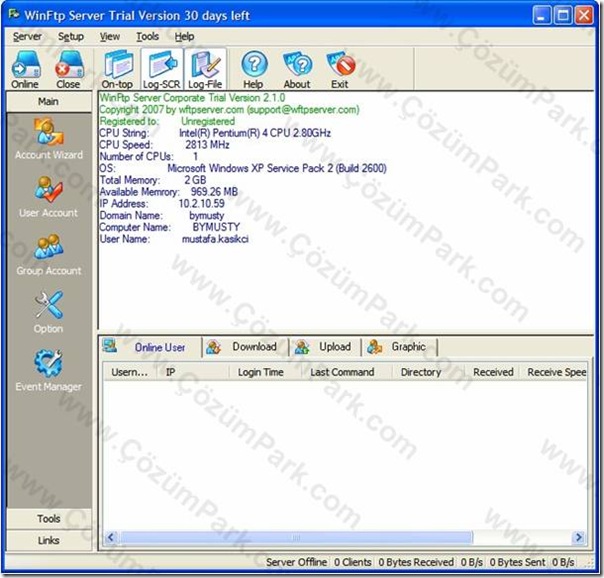Click the OS Windows XP line
The image size is (604, 578).
click(243, 168)
